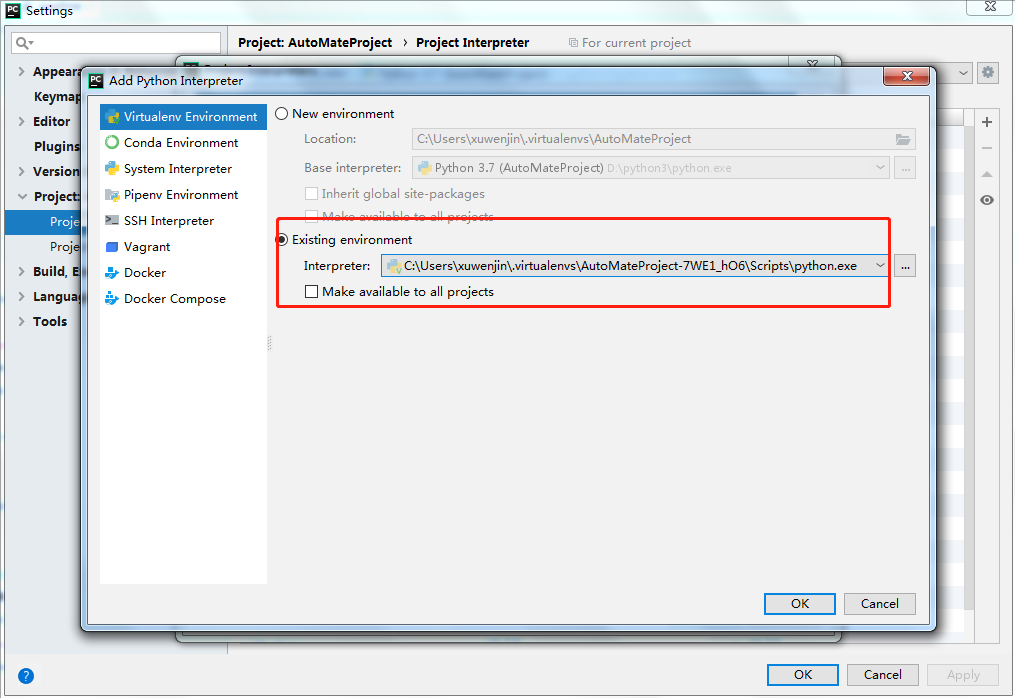Open Pipenv Environment option

183,194
